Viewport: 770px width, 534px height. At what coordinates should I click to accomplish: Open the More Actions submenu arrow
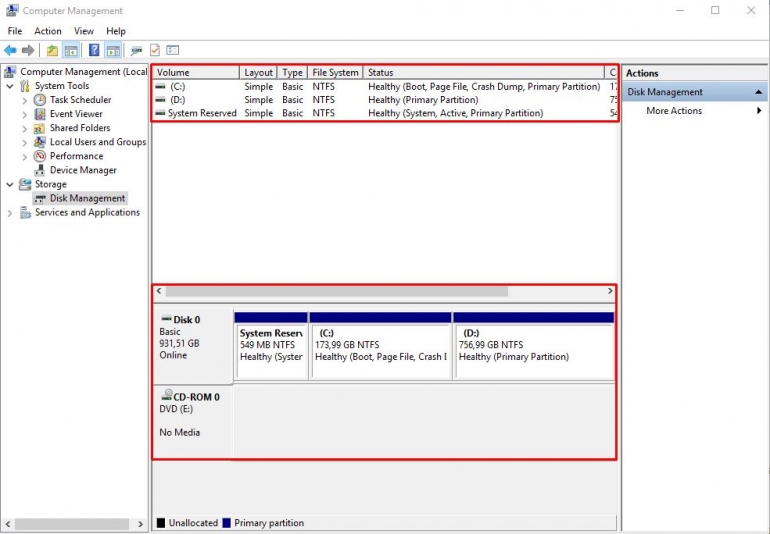tap(759, 111)
